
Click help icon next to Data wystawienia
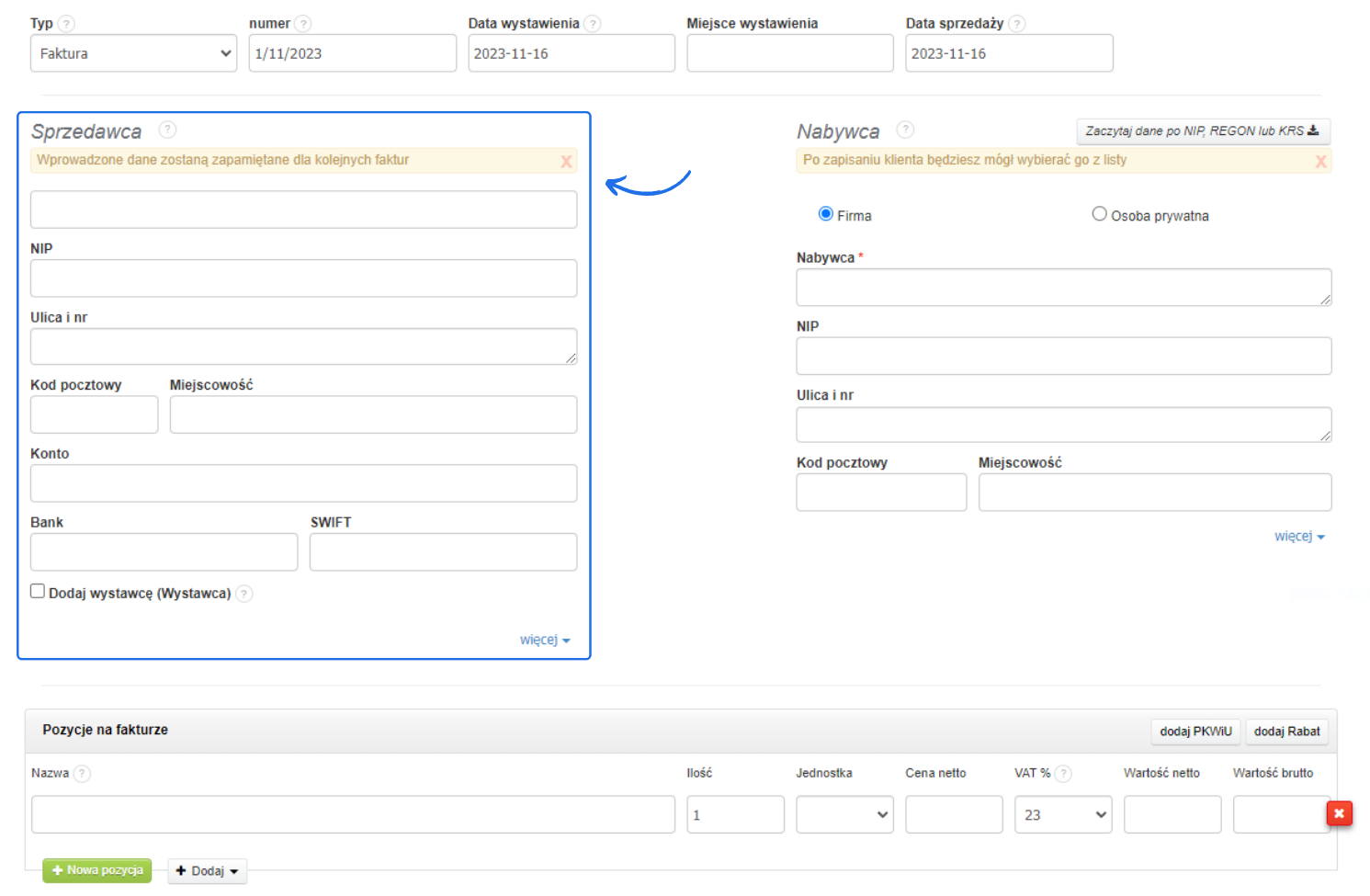(x=593, y=24)
